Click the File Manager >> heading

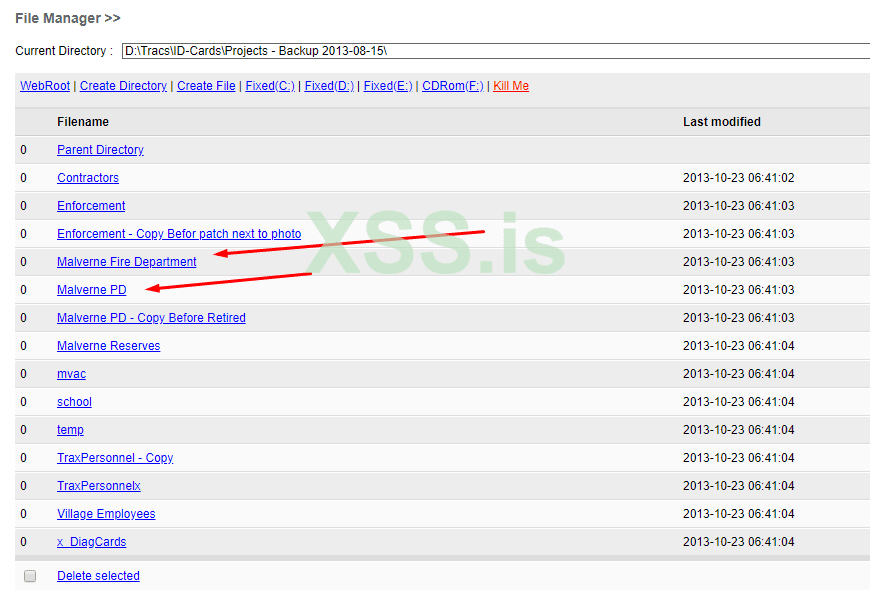pos(68,18)
